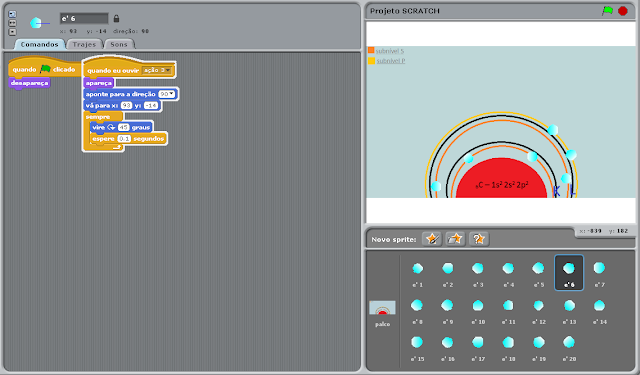The width and height of the screenshot is (640, 375).
Task: Switch to the Comandos tab
Action: point(40,44)
